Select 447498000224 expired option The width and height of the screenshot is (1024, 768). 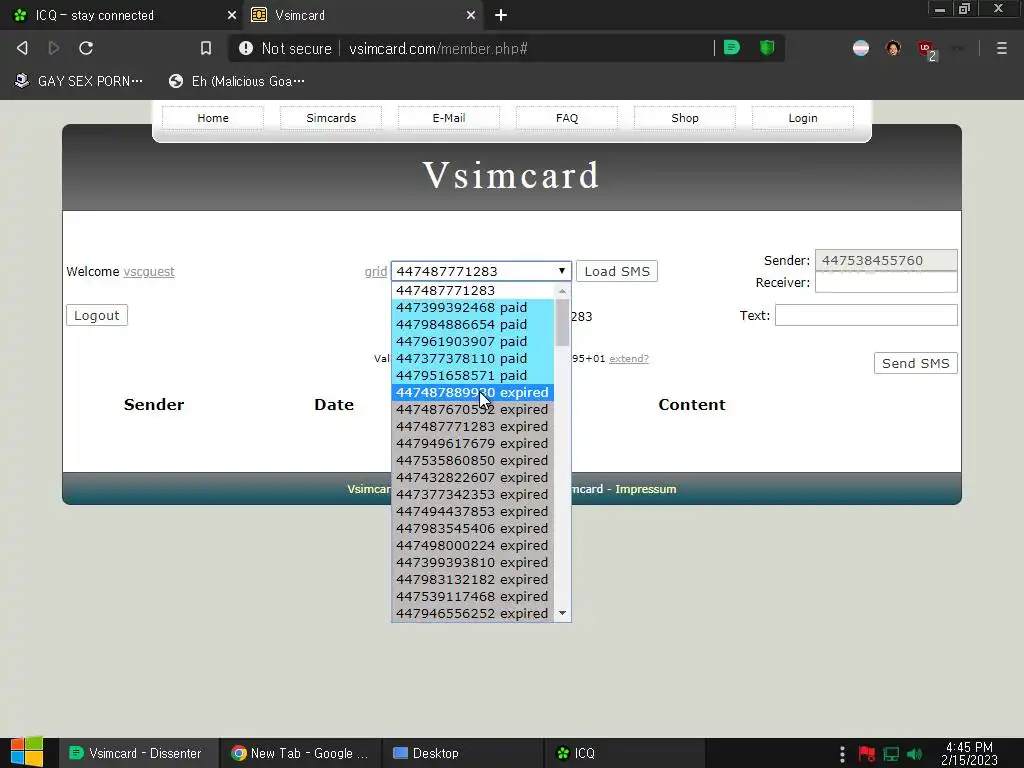(473, 545)
